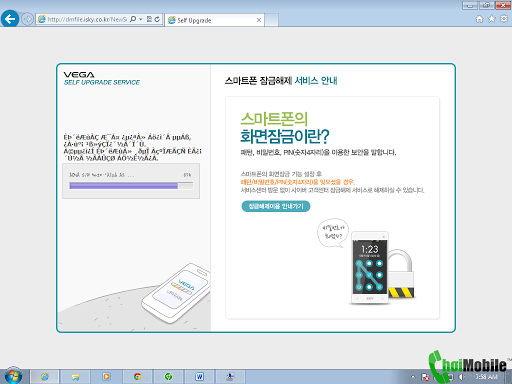Image resolution: width=512 pixels, height=384 pixels.
Task: Switch to Internet Explorer in taskbar
Action: [x=45, y=377]
